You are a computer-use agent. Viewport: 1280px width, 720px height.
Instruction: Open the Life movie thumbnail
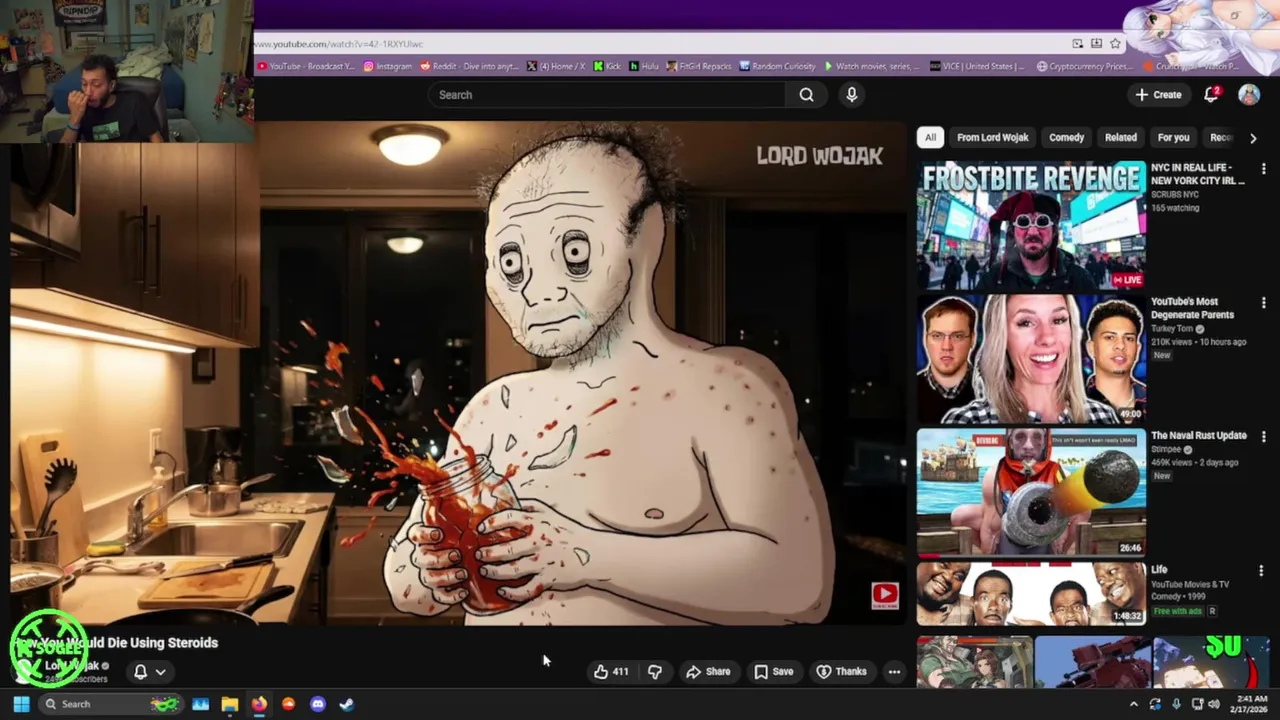[1031, 593]
